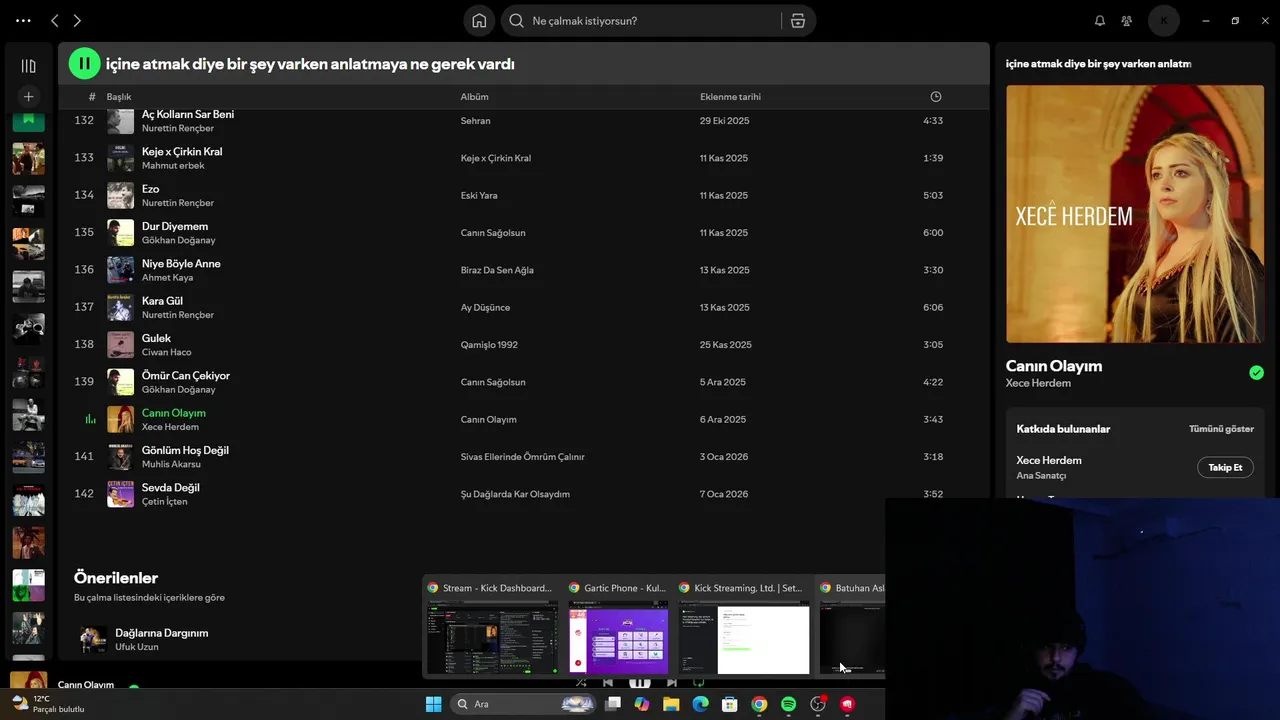The image size is (1280, 720).
Task: Open Microsoft Edge from the taskbar
Action: pyautogui.click(x=701, y=704)
